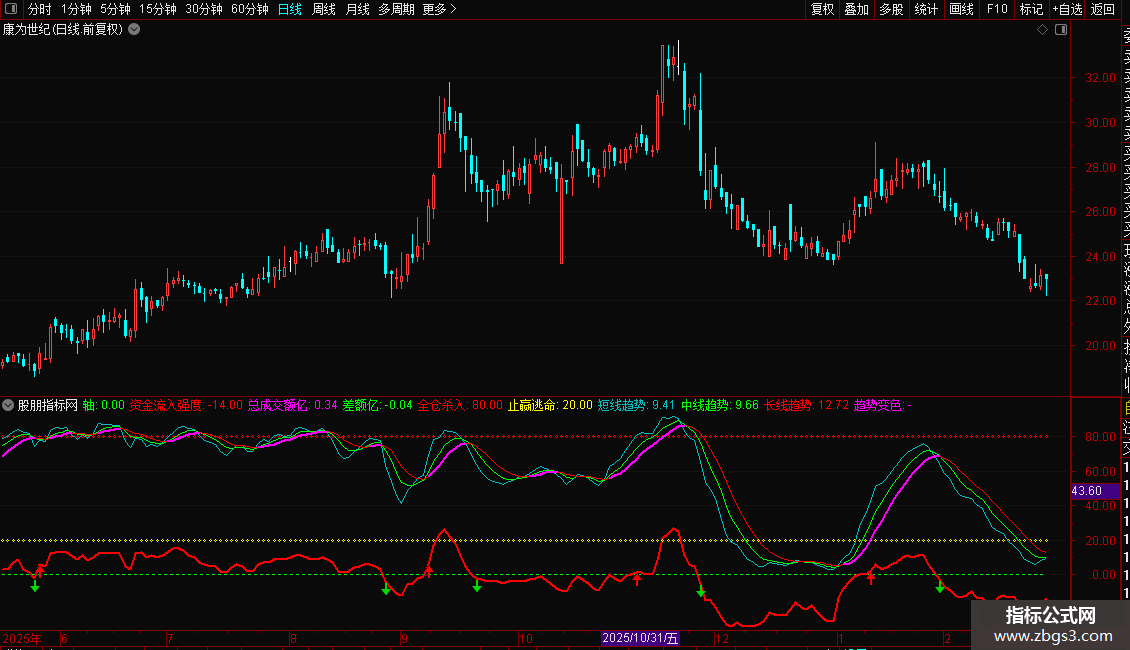Switch to 周线 weekly chart
This screenshot has height=650, width=1130.
pos(324,9)
